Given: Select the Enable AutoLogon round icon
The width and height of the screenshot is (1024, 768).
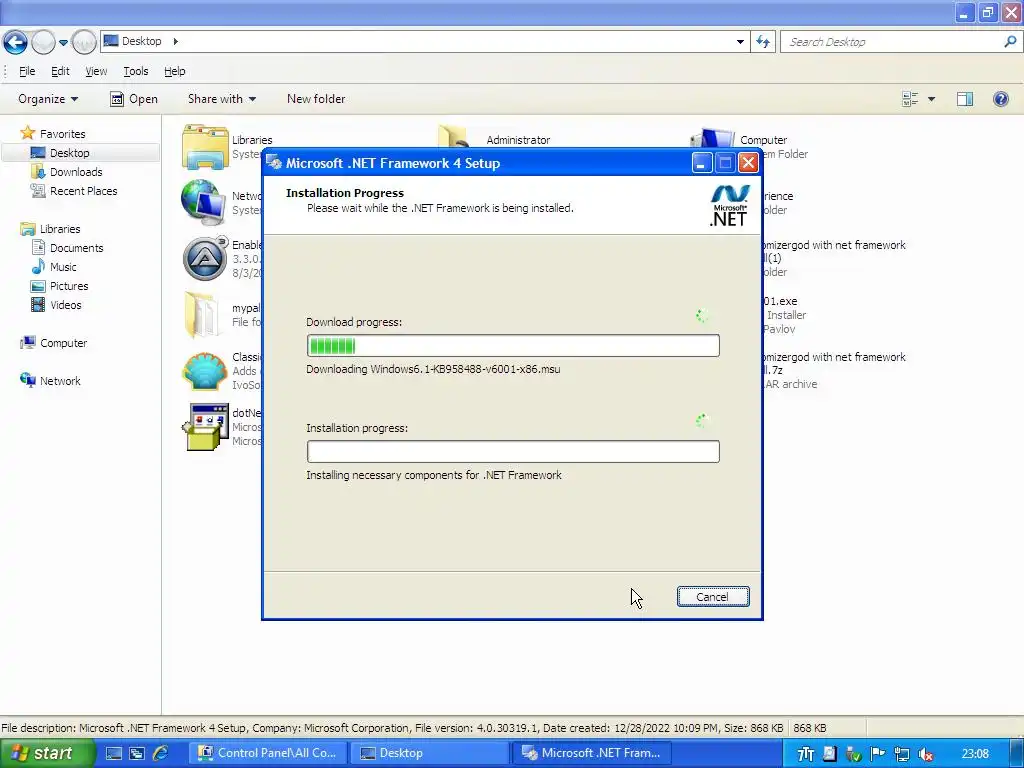Looking at the screenshot, I should pyautogui.click(x=205, y=259).
